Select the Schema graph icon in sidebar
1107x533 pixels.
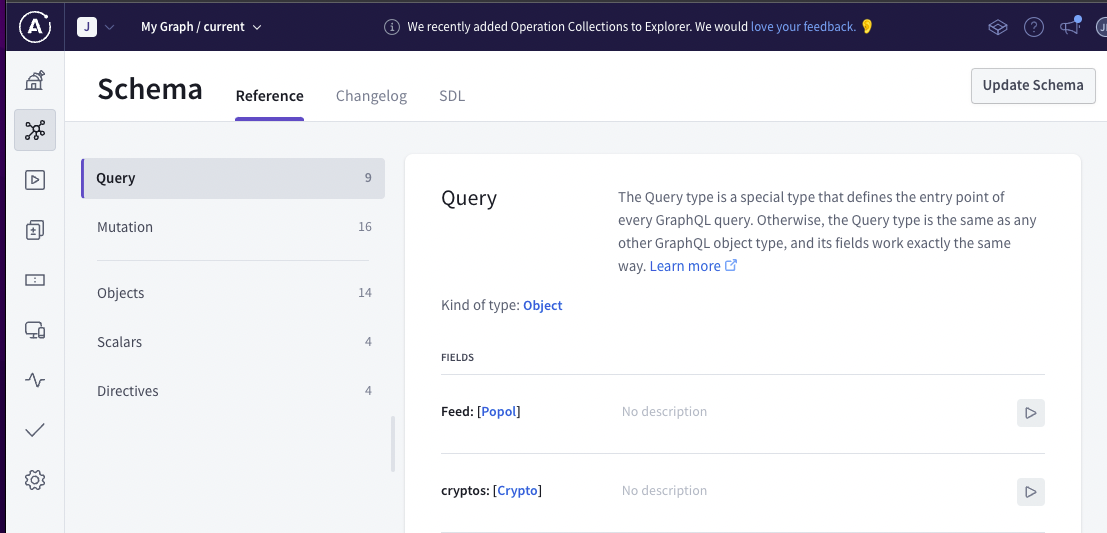pos(35,130)
